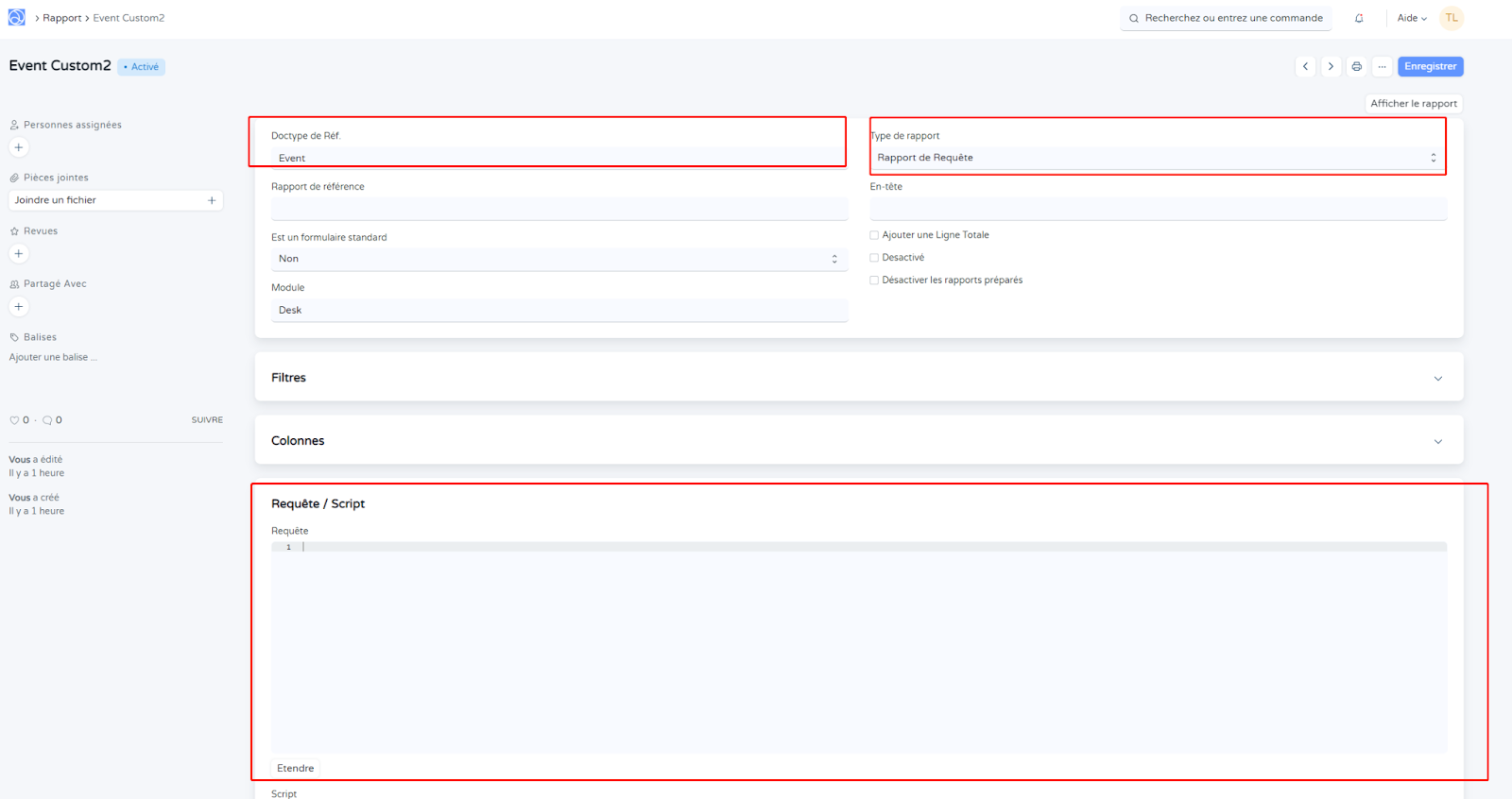Click Rapport in the breadcrumb
This screenshot has width=1512, height=799.
click(62, 18)
